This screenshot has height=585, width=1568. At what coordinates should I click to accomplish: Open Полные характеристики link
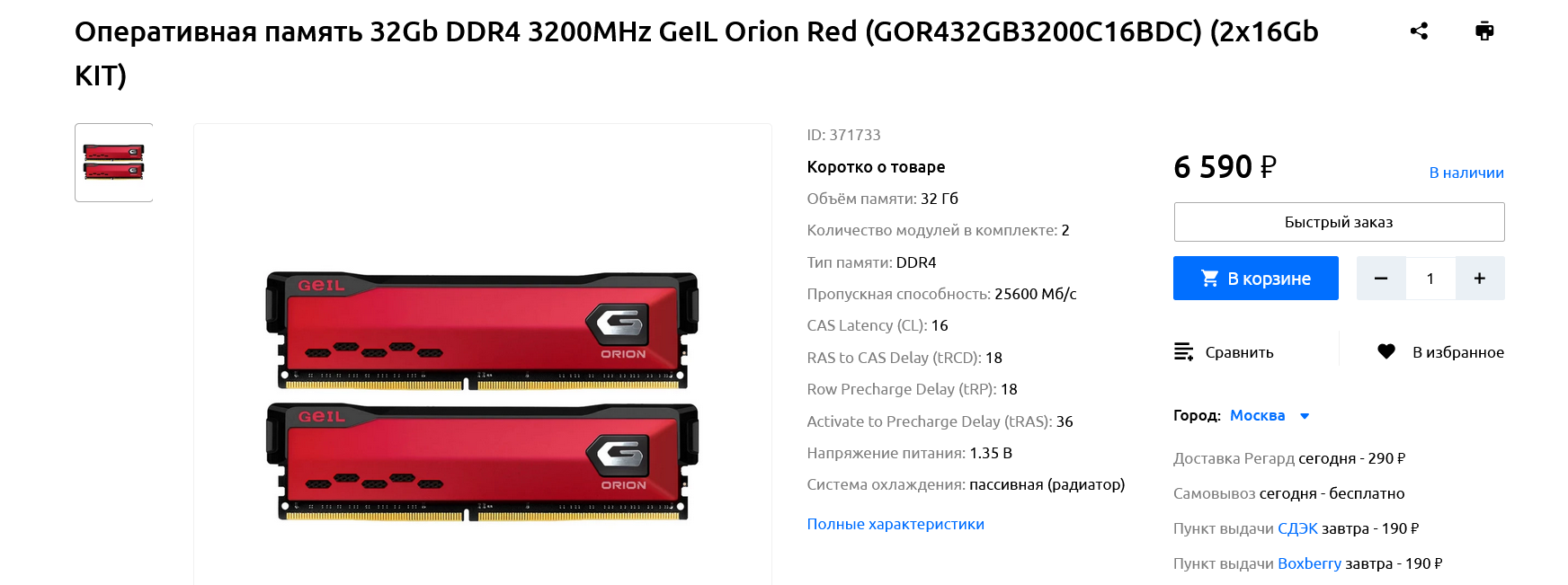click(895, 524)
